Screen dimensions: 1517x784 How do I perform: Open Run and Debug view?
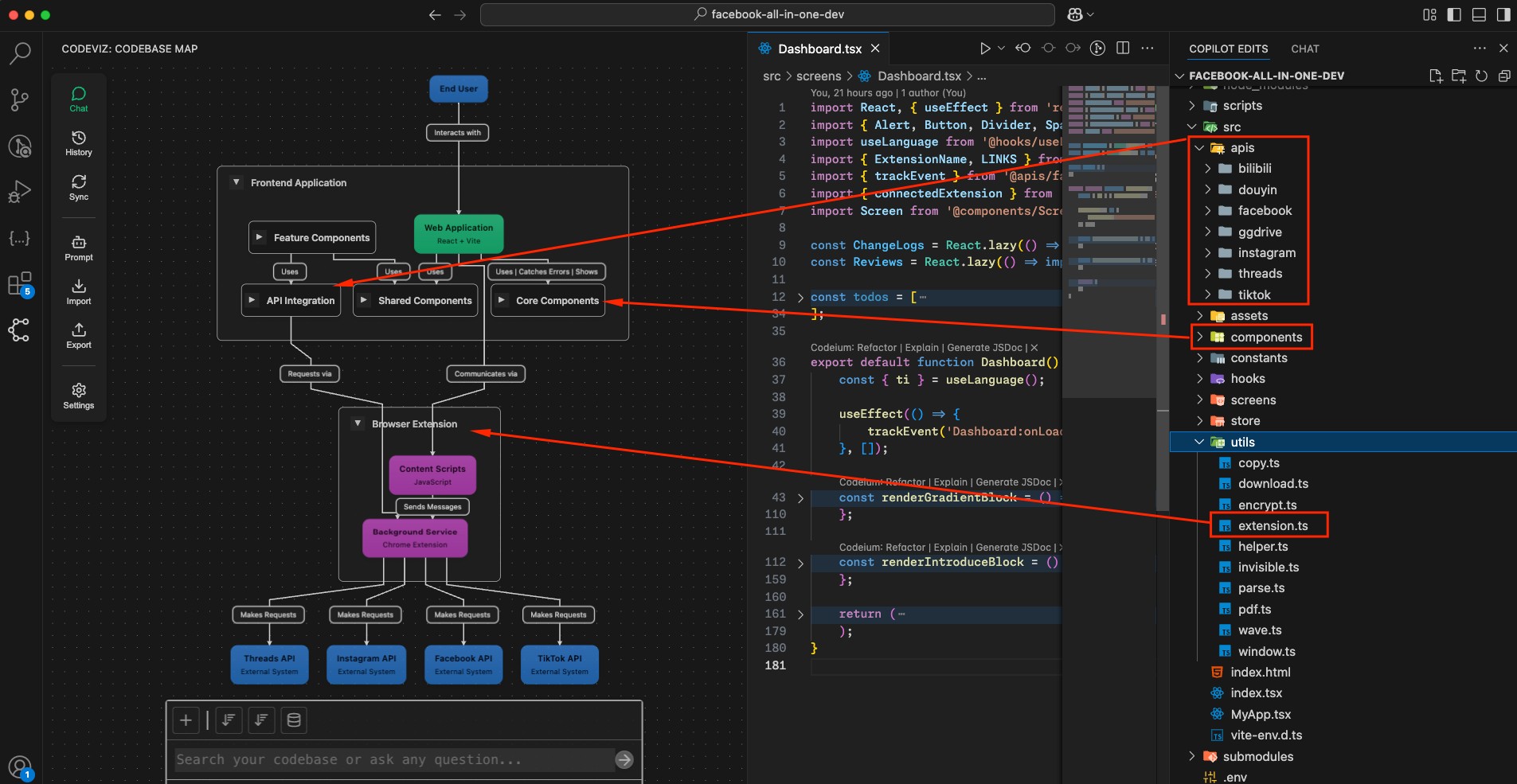(20, 192)
